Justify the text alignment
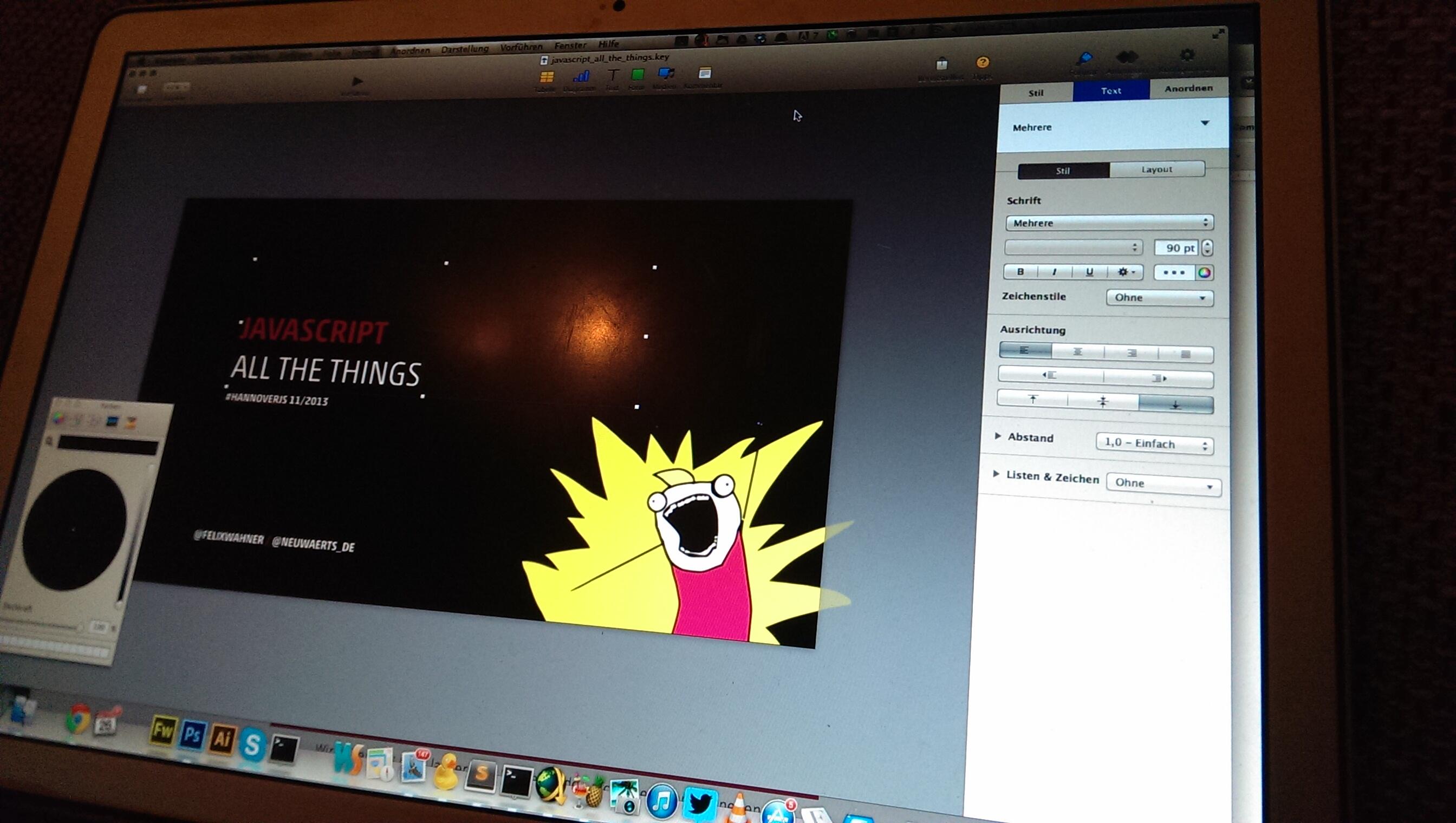This screenshot has height=823, width=1456. [x=1186, y=355]
